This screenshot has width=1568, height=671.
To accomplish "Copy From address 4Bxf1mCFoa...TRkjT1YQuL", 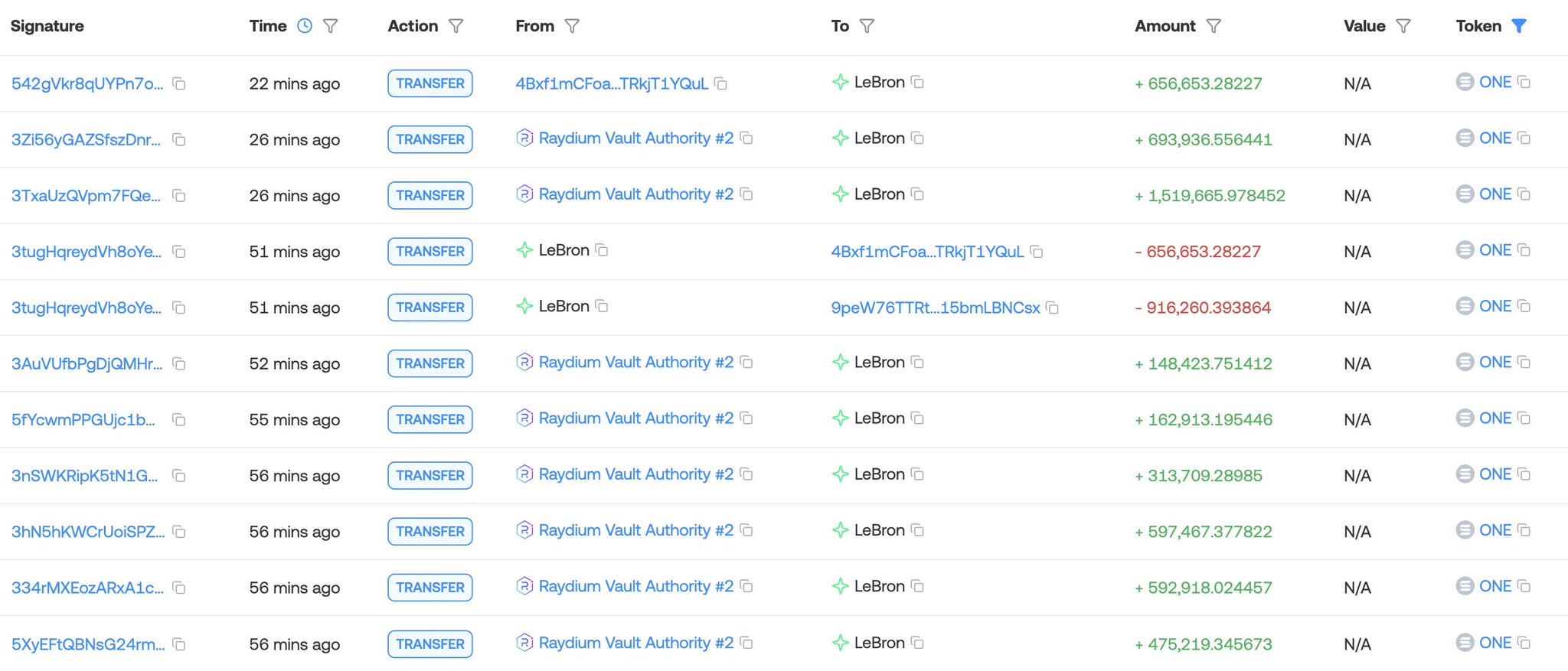I will (720, 83).
